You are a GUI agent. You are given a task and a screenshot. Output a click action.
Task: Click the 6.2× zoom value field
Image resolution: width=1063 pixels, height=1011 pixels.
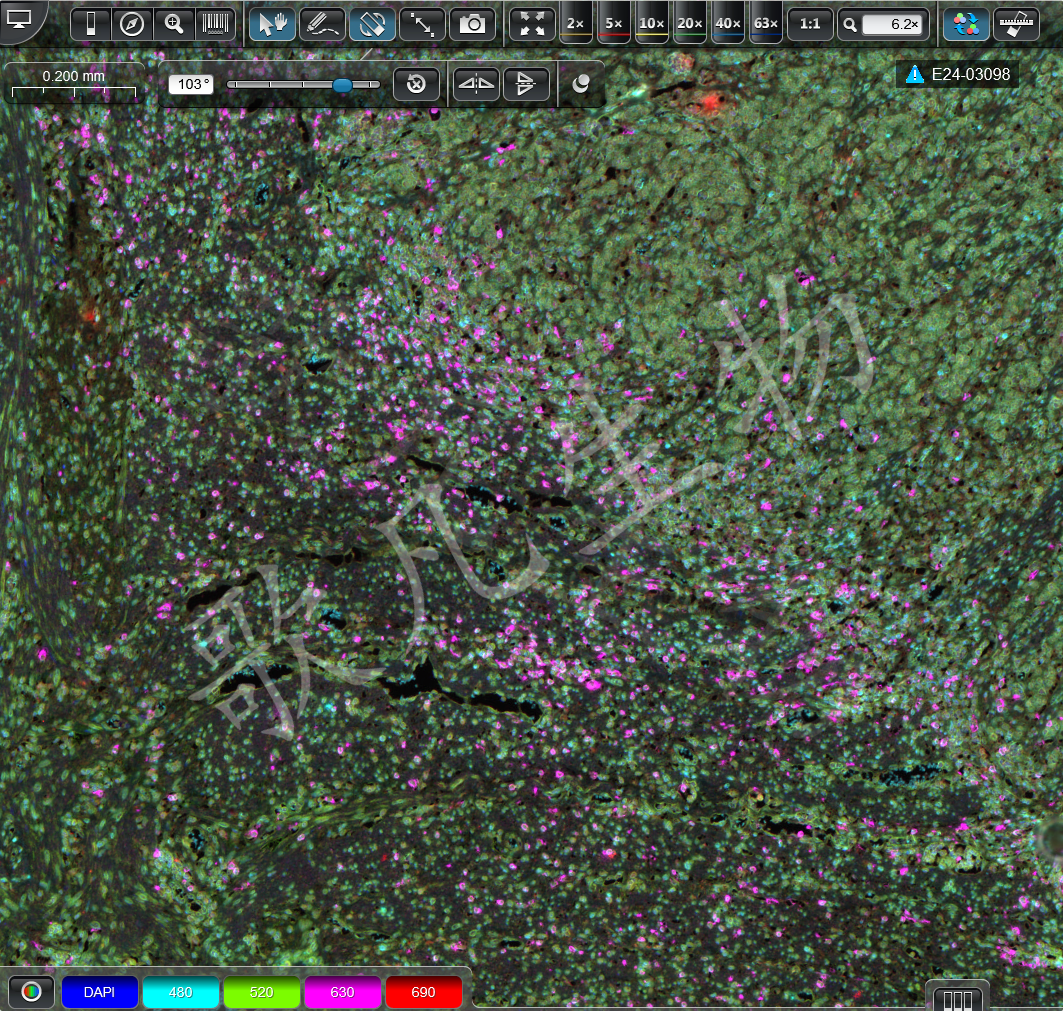point(894,25)
